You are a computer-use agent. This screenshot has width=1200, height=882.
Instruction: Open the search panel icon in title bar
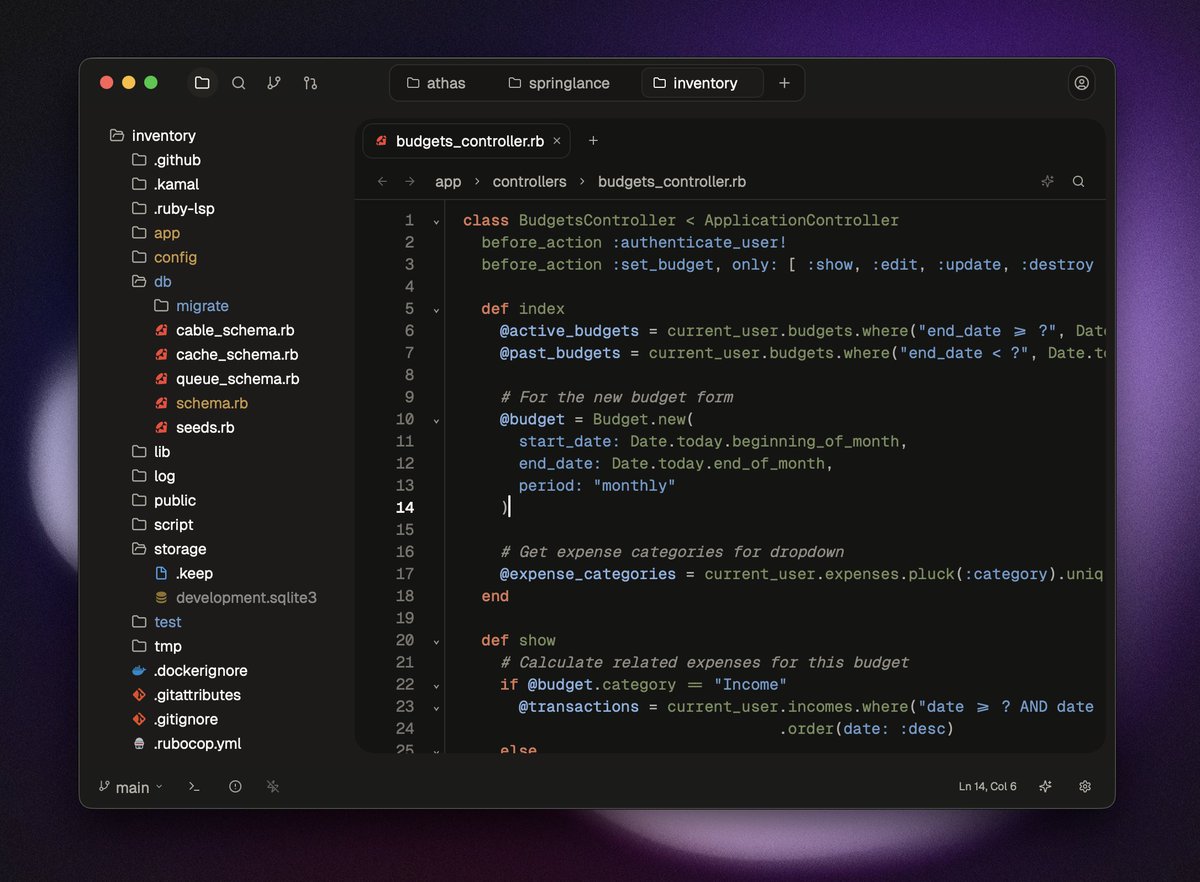[238, 83]
